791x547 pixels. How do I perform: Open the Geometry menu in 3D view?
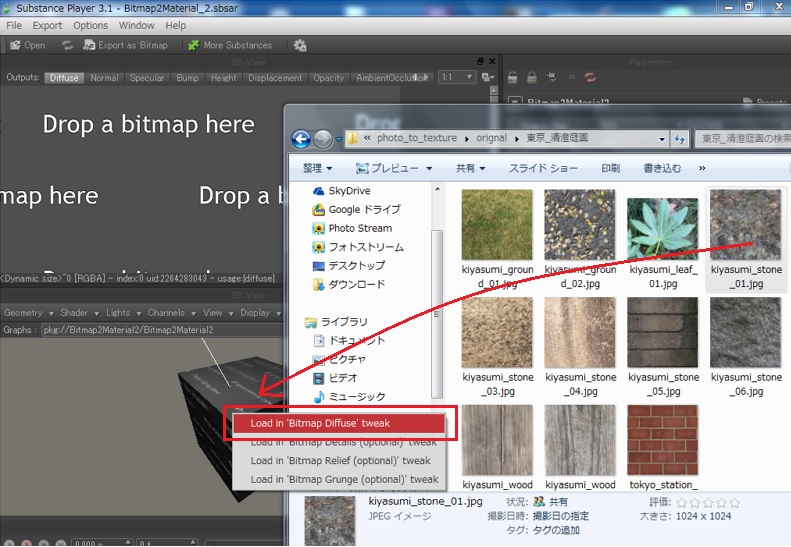tap(28, 313)
